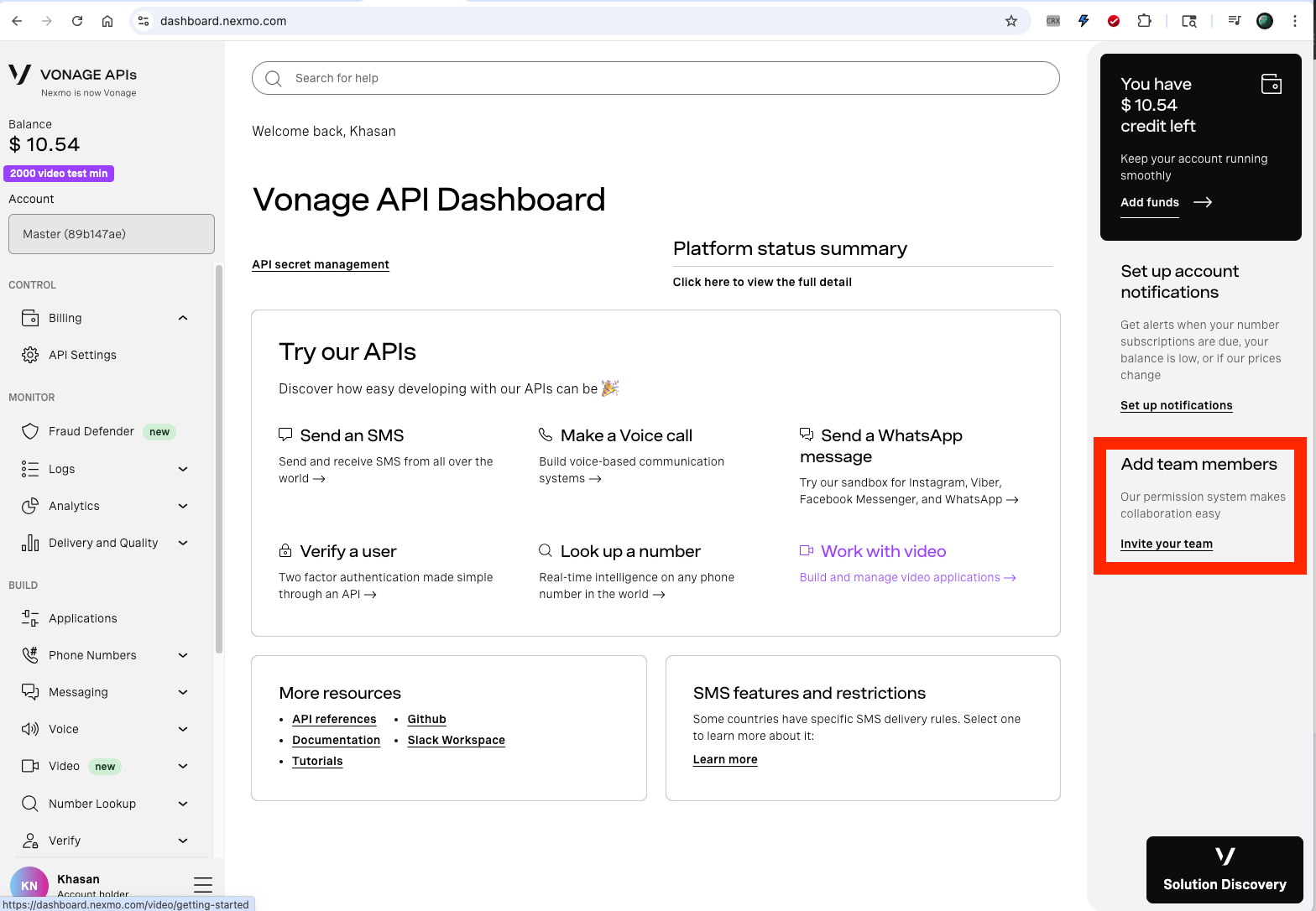The image size is (1316, 911).
Task: Open Applications in the sidebar
Action: pos(83,618)
